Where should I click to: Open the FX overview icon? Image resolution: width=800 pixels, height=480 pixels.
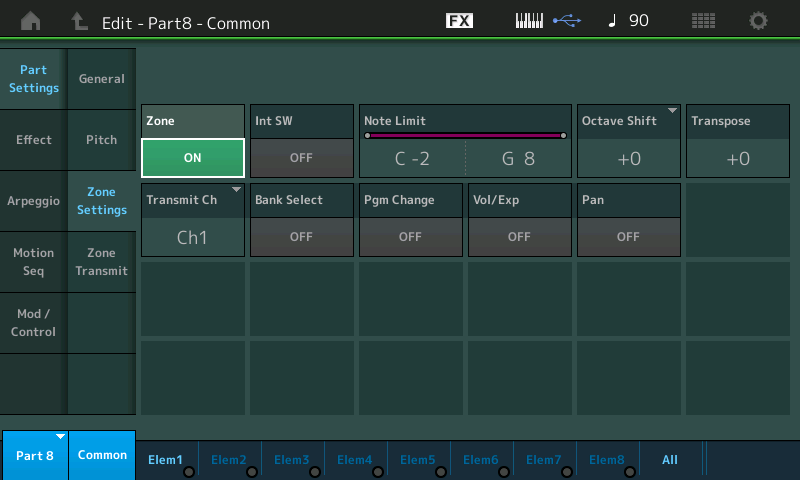459,20
